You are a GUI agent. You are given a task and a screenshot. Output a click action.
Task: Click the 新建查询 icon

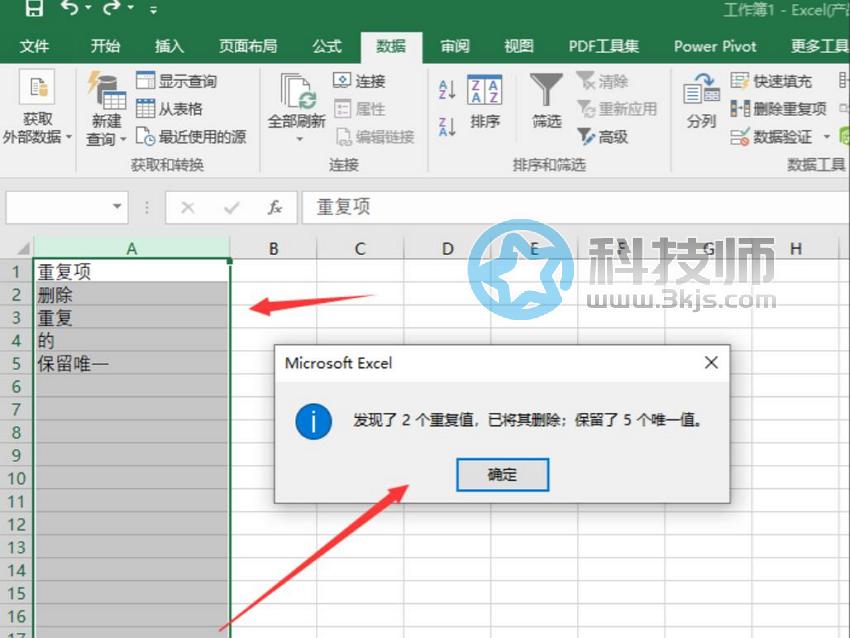107,91
